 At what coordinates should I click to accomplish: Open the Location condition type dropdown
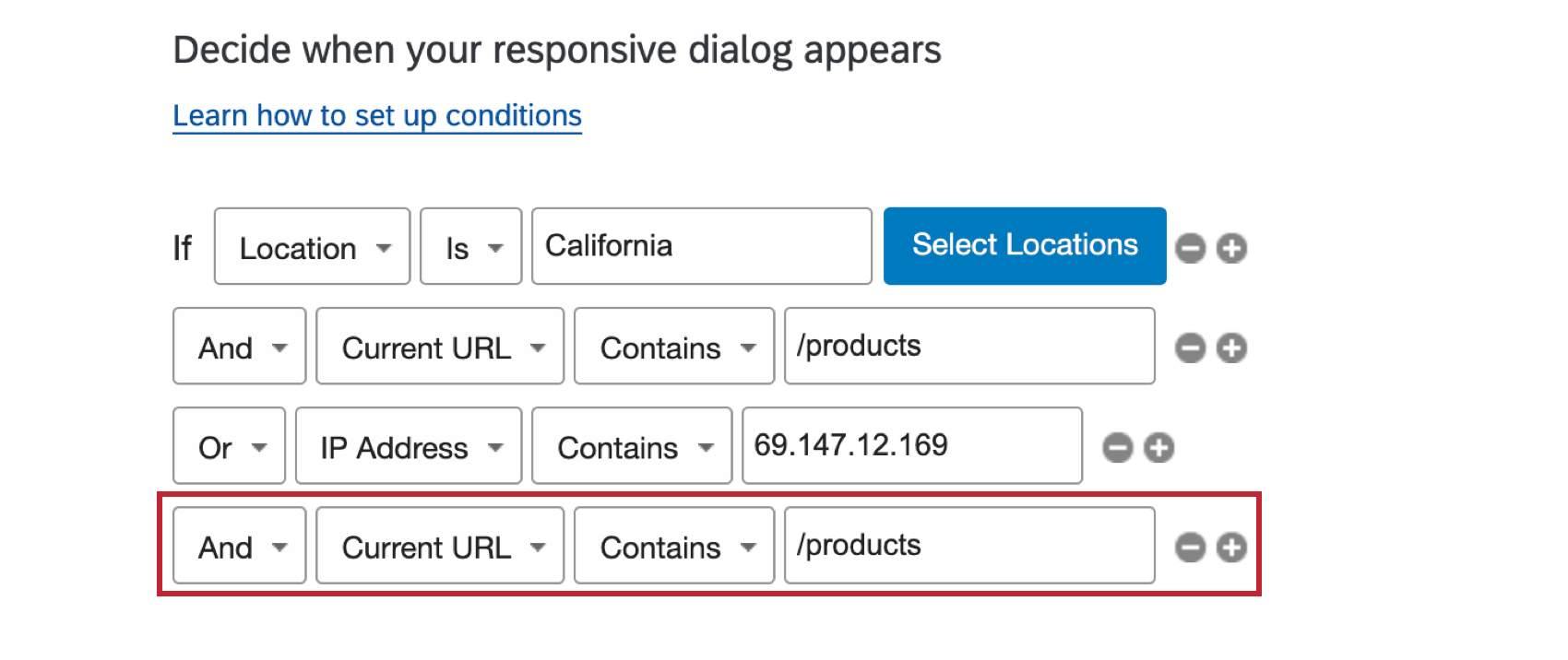click(x=312, y=247)
